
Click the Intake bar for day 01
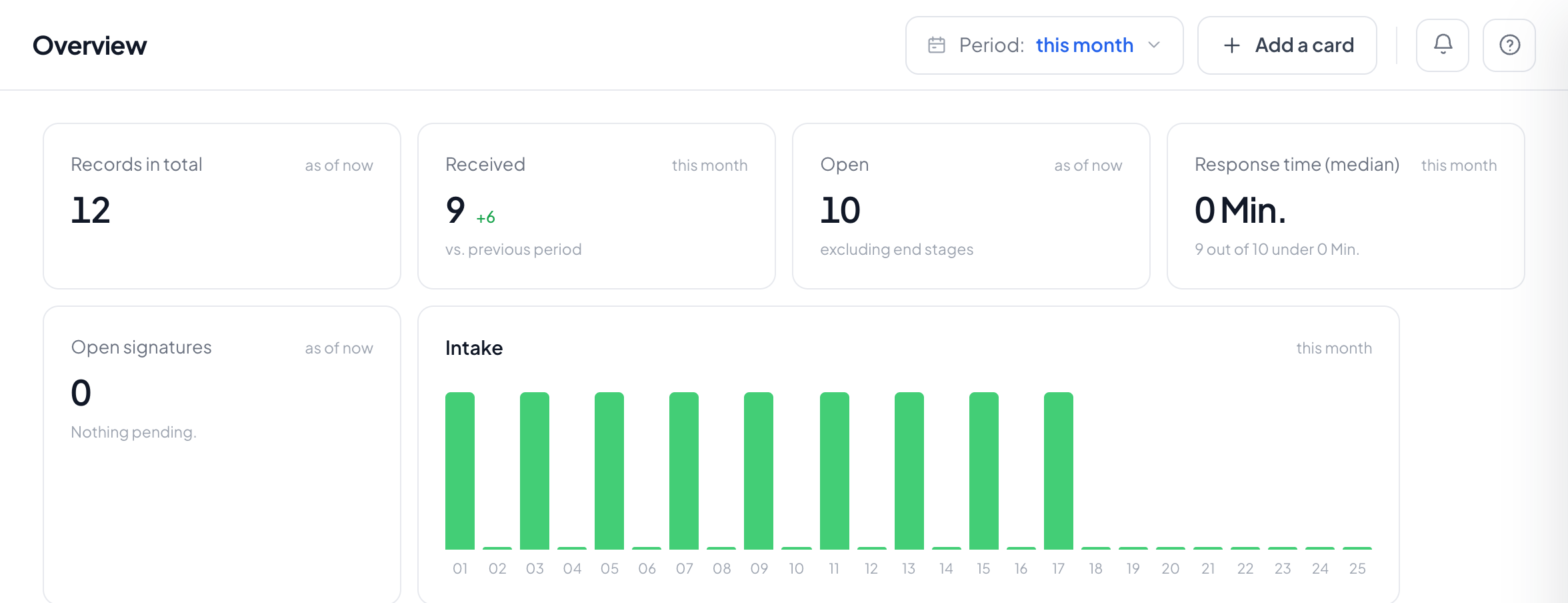click(460, 471)
